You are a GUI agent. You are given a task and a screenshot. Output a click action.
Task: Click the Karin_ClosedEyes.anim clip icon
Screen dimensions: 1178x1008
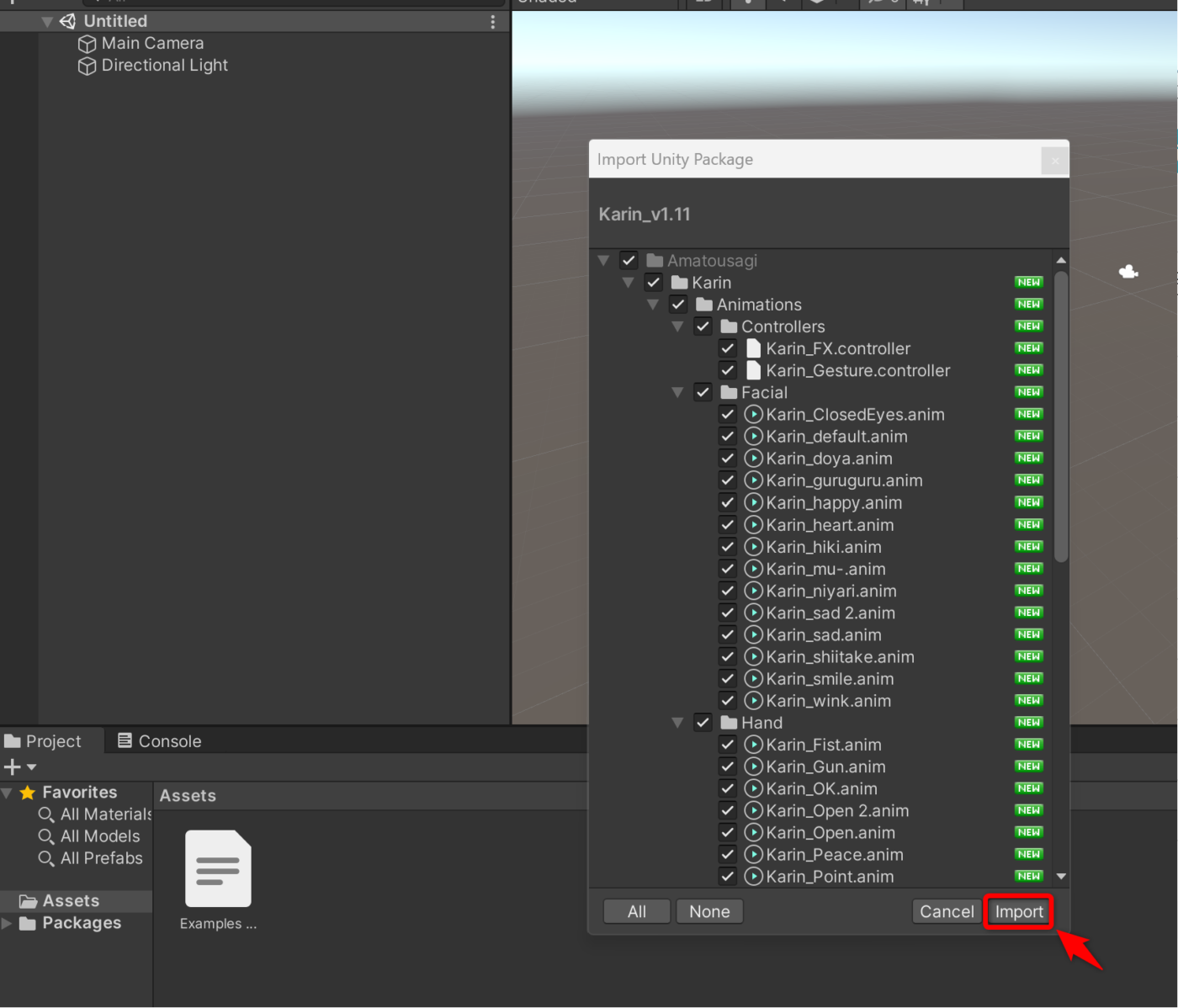point(754,414)
